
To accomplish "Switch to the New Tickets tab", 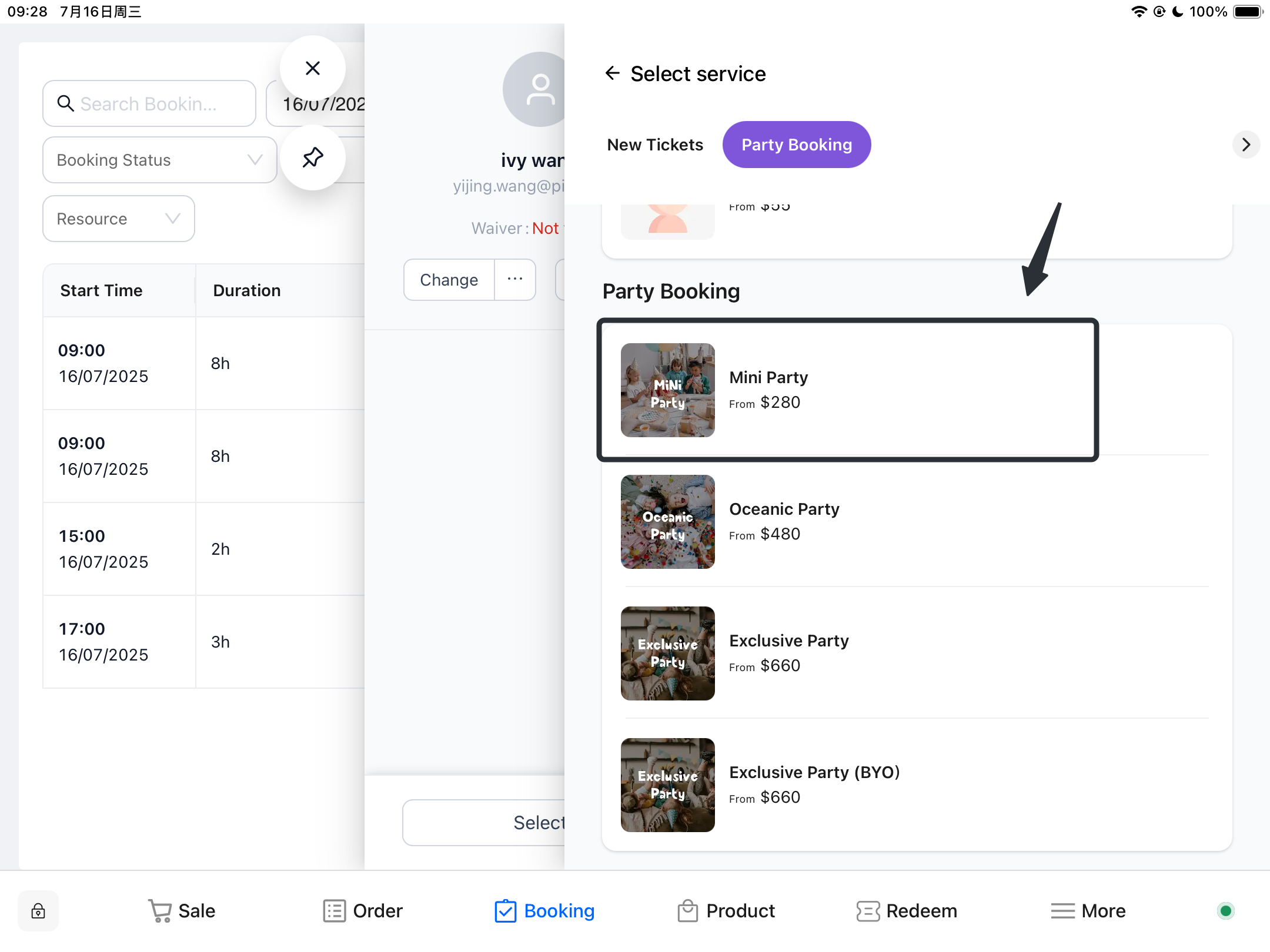I will [x=654, y=145].
